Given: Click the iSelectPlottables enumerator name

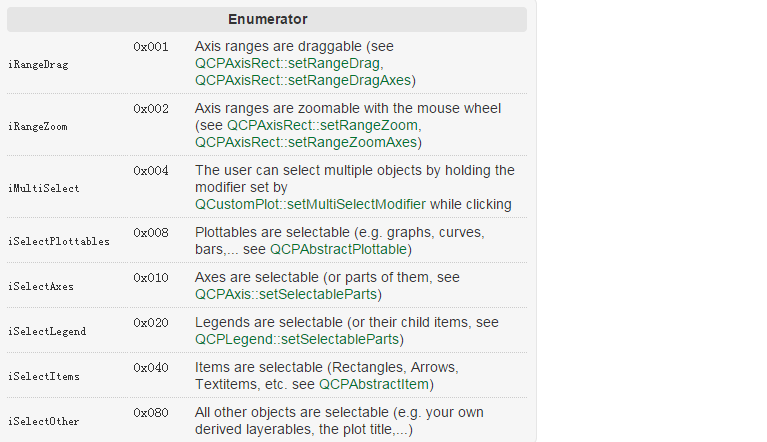Looking at the screenshot, I should tap(59, 242).
